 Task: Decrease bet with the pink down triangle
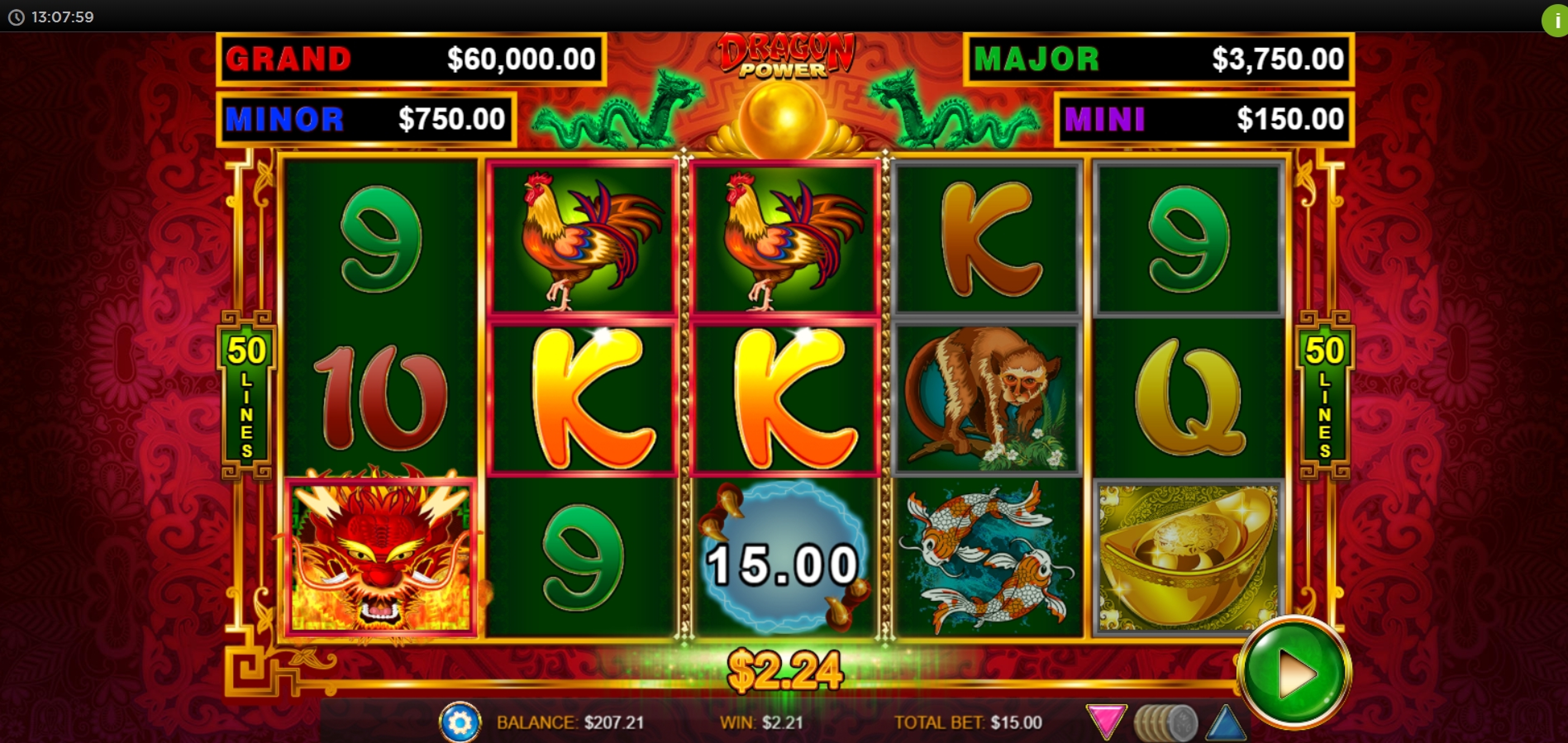click(1106, 722)
